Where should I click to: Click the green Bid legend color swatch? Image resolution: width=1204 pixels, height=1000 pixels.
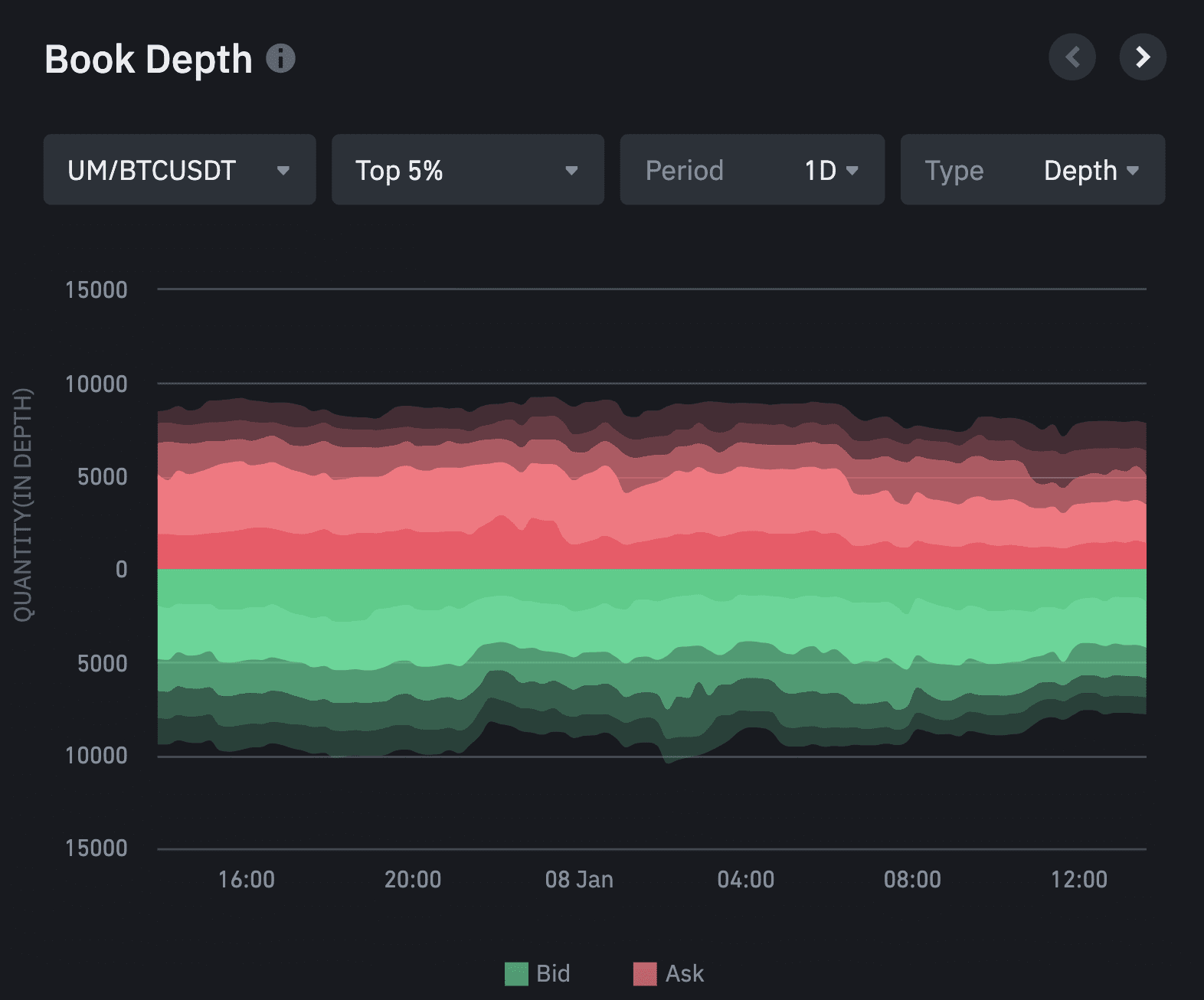(516, 974)
